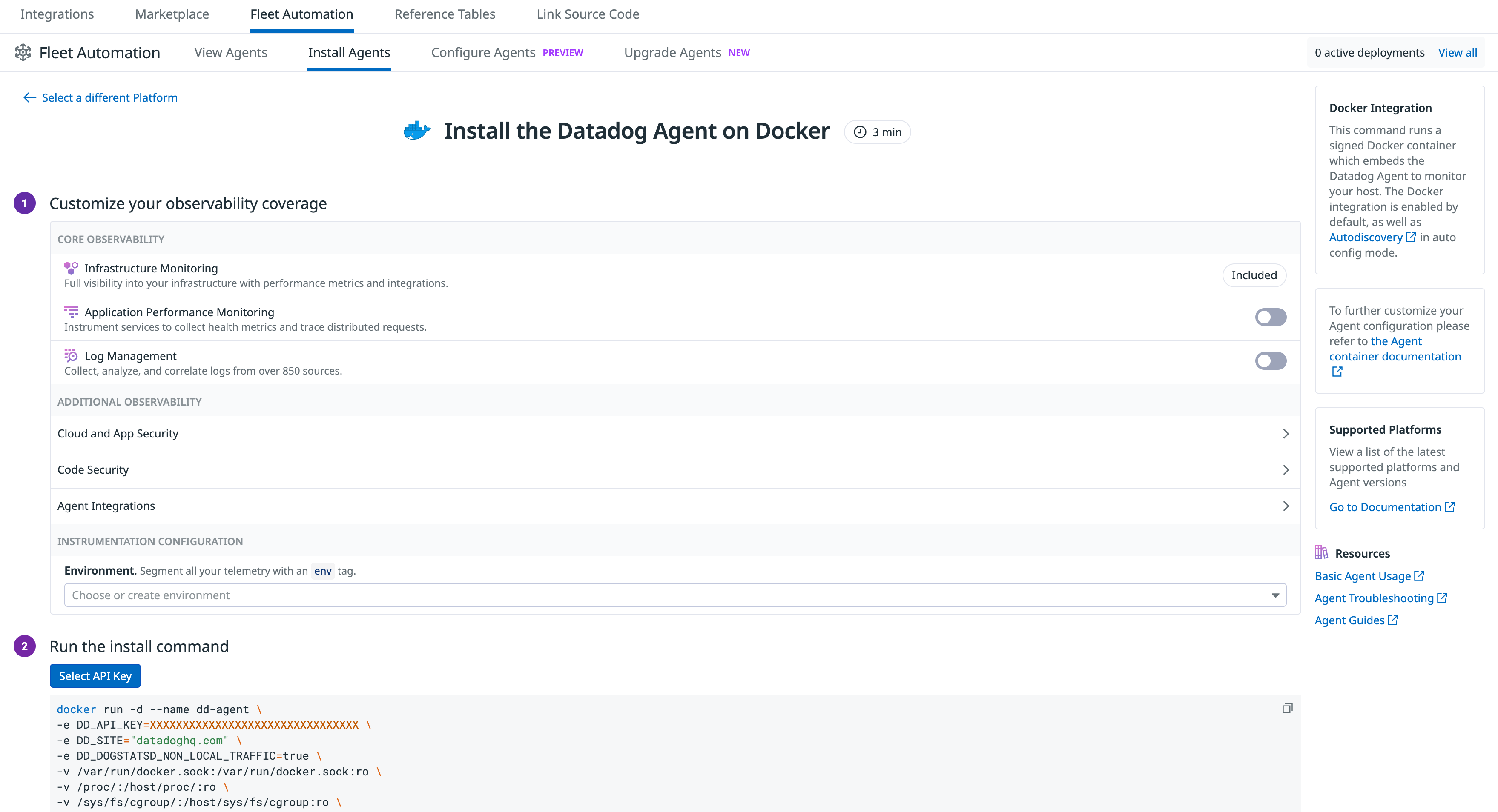Enable the Log Management toggle
1498x812 pixels.
point(1270,361)
